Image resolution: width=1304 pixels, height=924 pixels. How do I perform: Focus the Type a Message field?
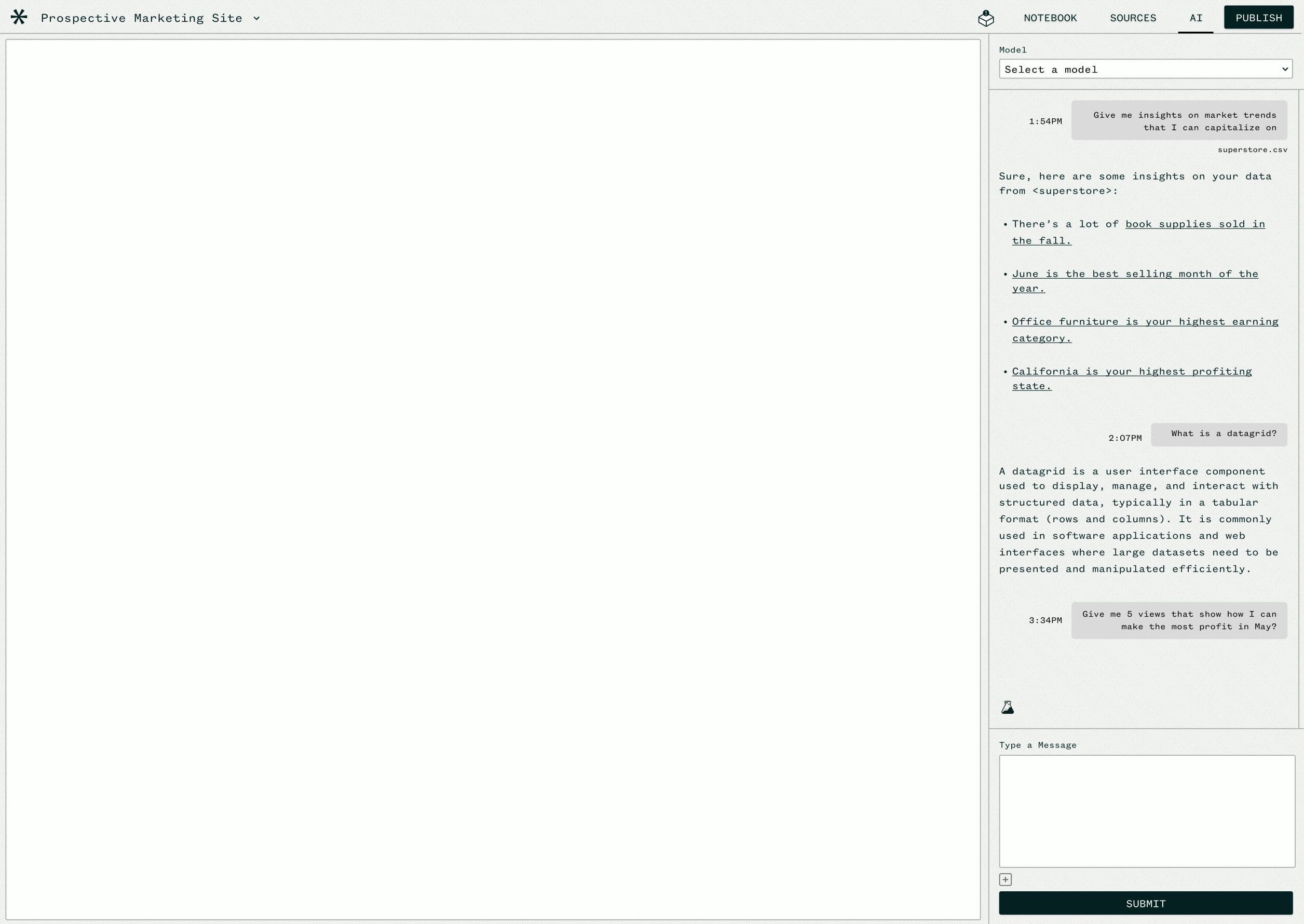click(1146, 811)
